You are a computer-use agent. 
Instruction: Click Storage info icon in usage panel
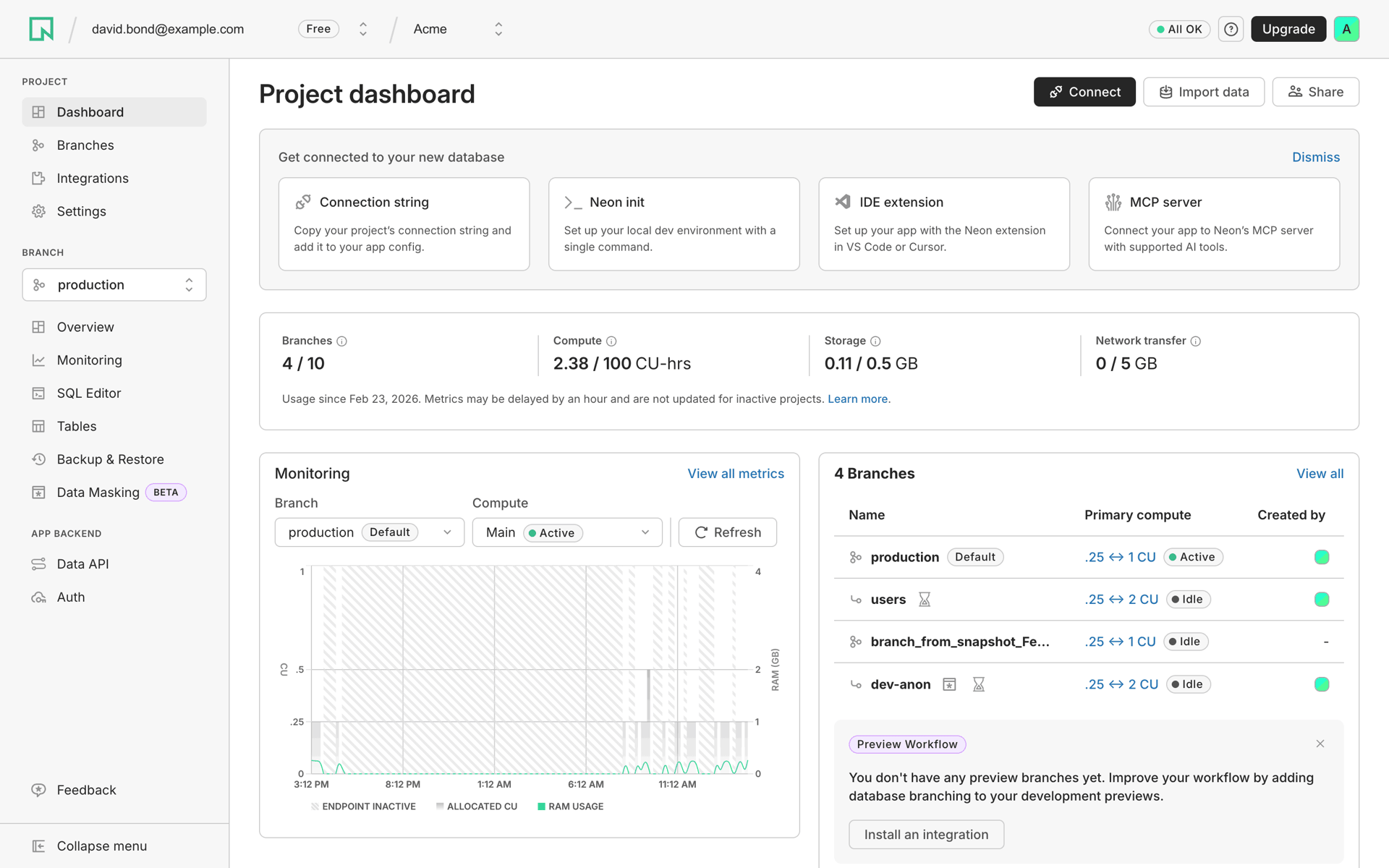click(x=875, y=341)
